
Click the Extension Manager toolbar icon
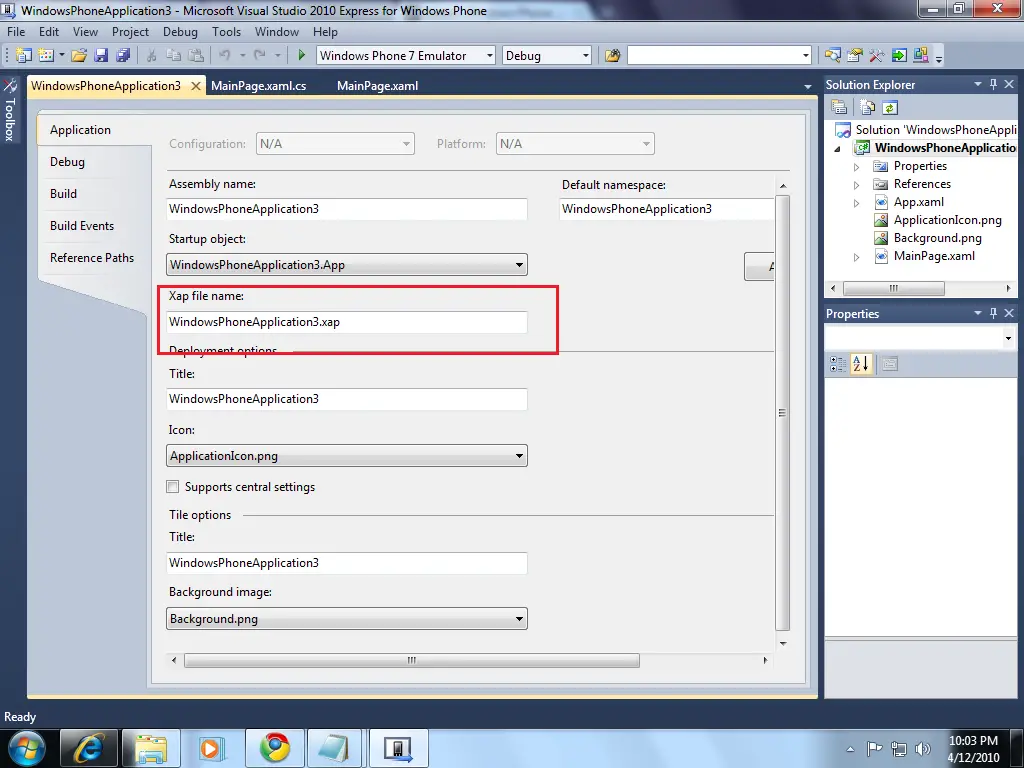(x=921, y=56)
